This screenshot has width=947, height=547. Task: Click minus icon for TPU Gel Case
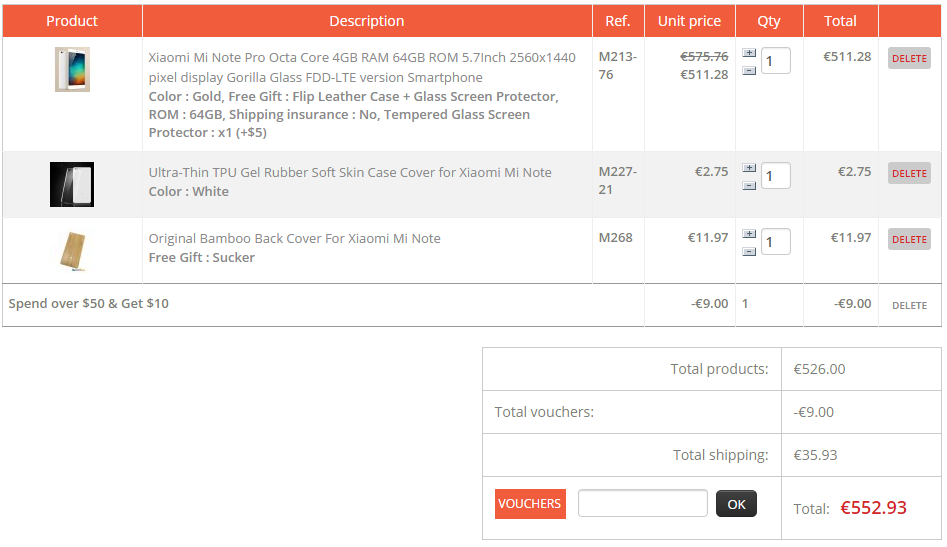[749, 186]
